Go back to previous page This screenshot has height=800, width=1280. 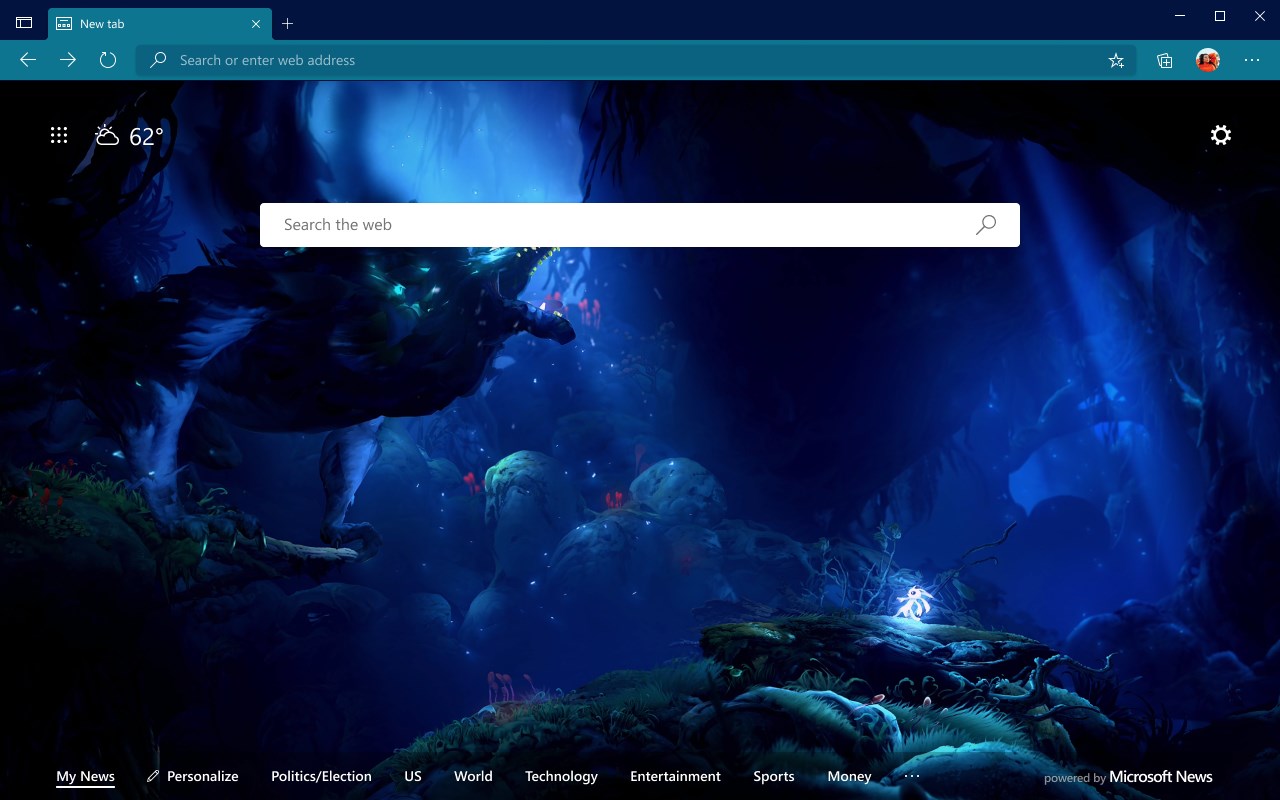click(28, 60)
